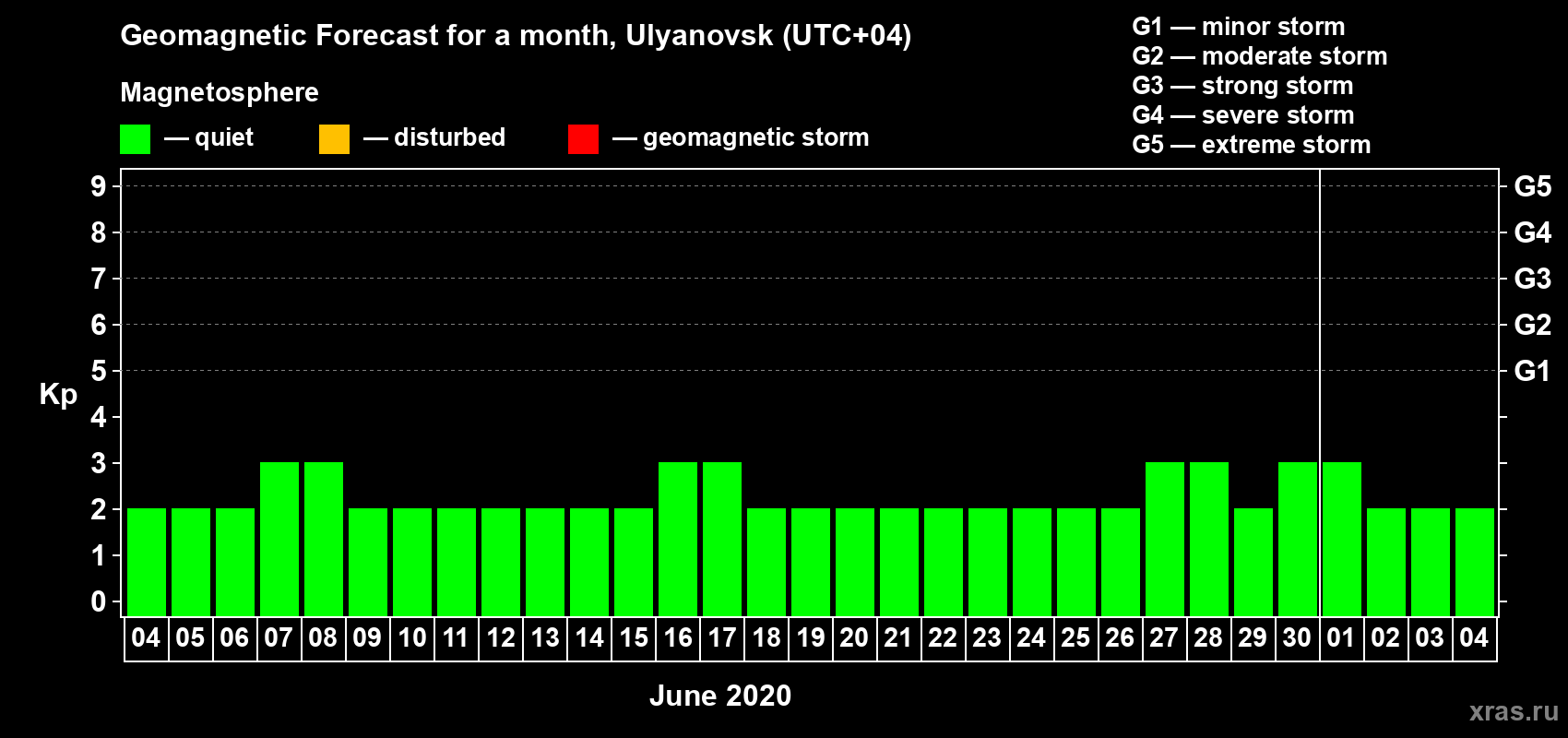Click the green bar above date 27
Viewport: 1568px width, 738px height.
tap(1165, 539)
